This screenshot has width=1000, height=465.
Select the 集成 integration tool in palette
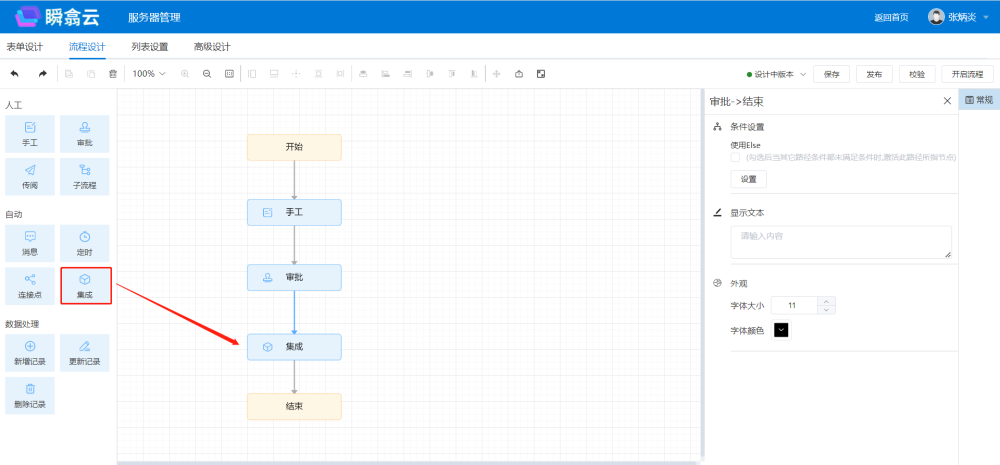tap(85, 285)
